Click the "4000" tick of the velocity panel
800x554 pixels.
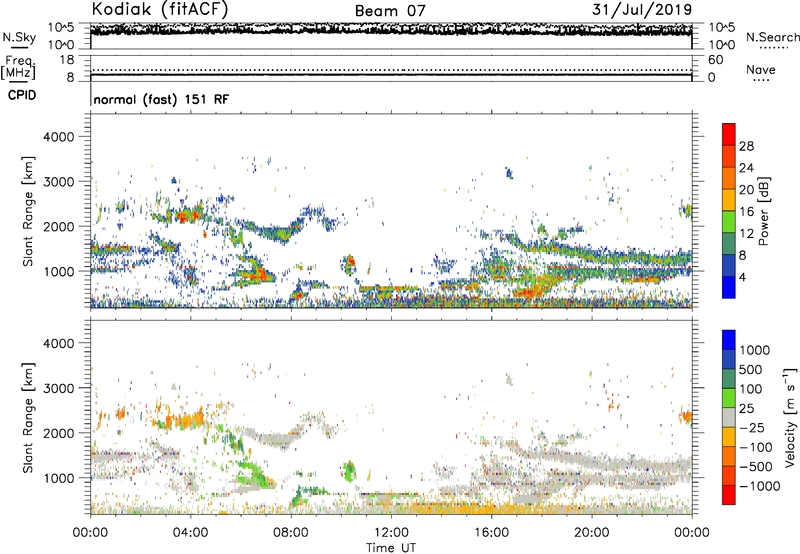tap(59, 343)
